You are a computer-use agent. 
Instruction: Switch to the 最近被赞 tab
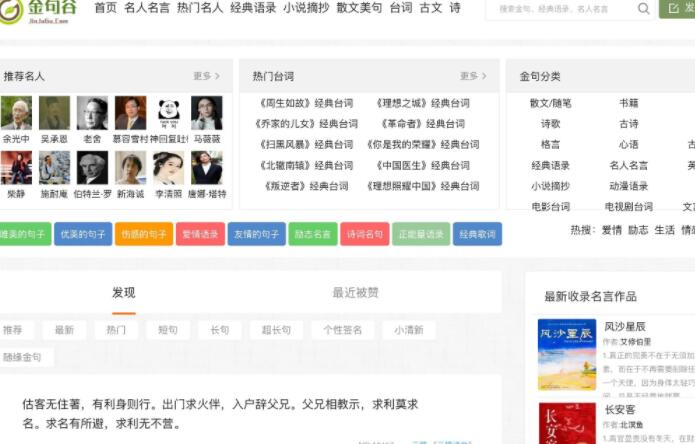pos(355,292)
